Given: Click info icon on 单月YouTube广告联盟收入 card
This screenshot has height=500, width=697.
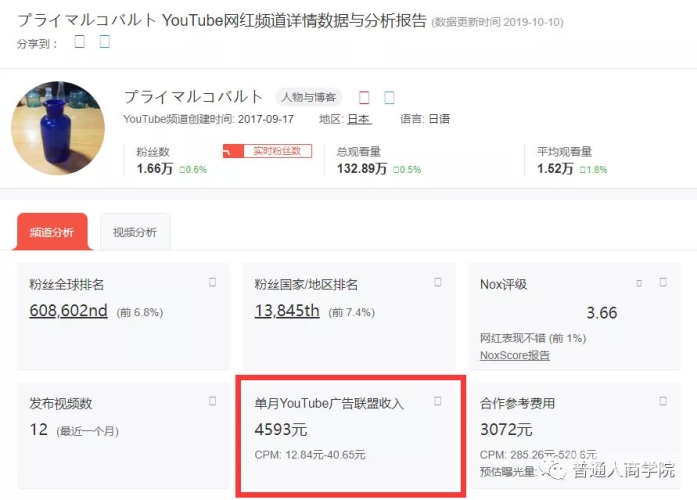Looking at the screenshot, I should click(x=438, y=401).
